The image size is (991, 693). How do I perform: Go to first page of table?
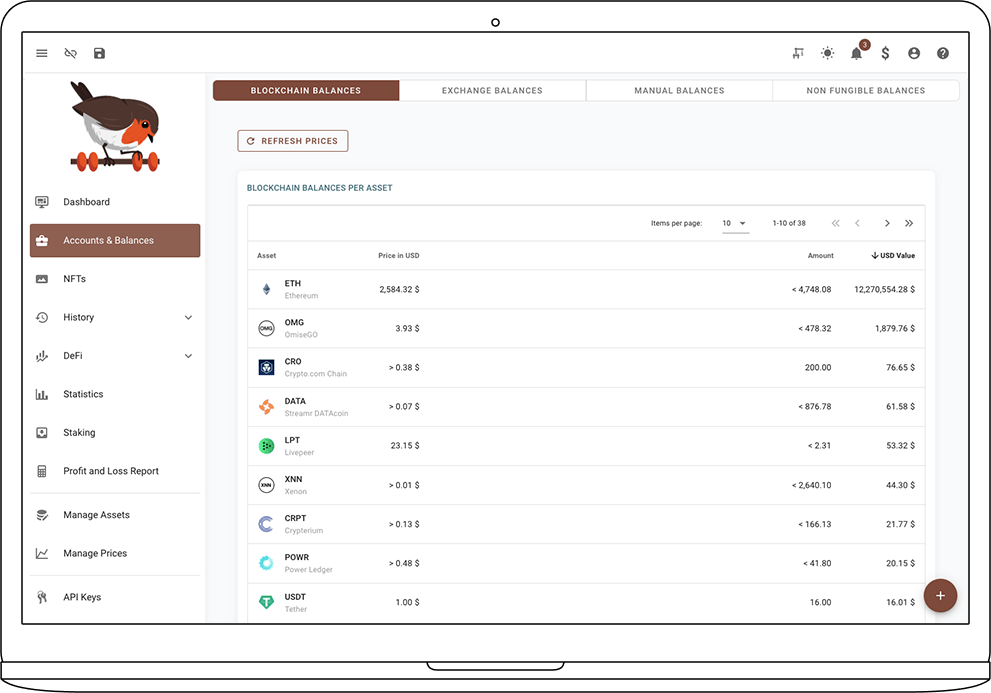pos(836,223)
